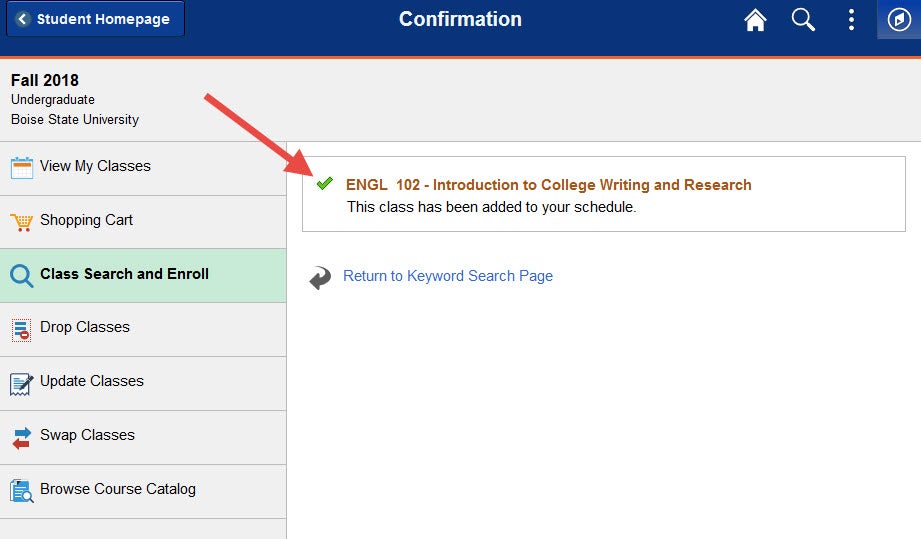Open View My Classes
Image resolution: width=921 pixels, height=539 pixels.
point(143,169)
